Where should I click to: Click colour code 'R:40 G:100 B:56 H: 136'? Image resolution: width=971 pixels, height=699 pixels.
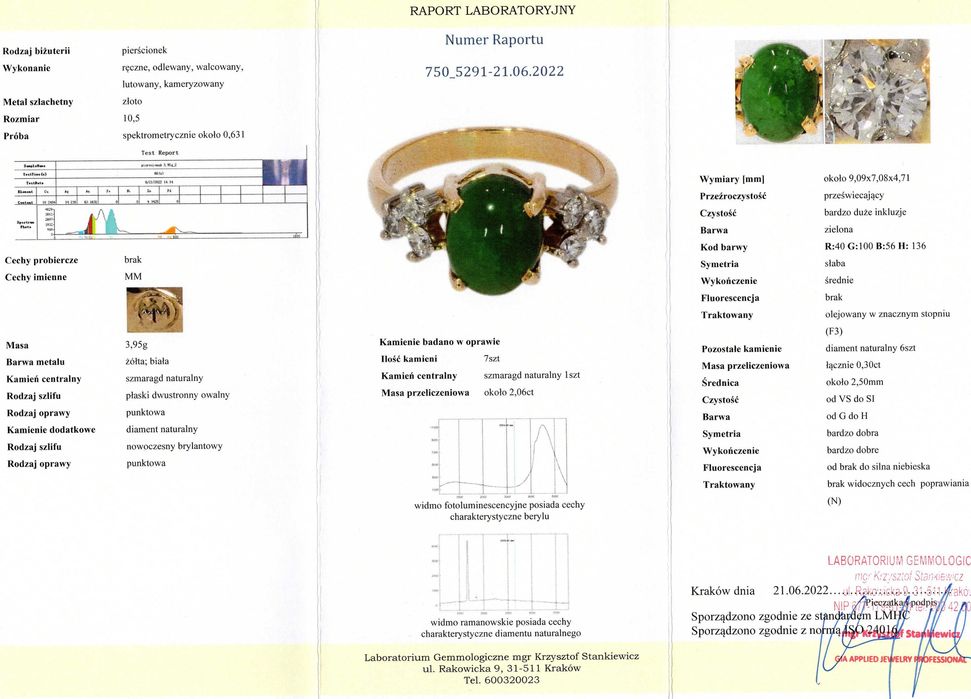[x=875, y=246]
